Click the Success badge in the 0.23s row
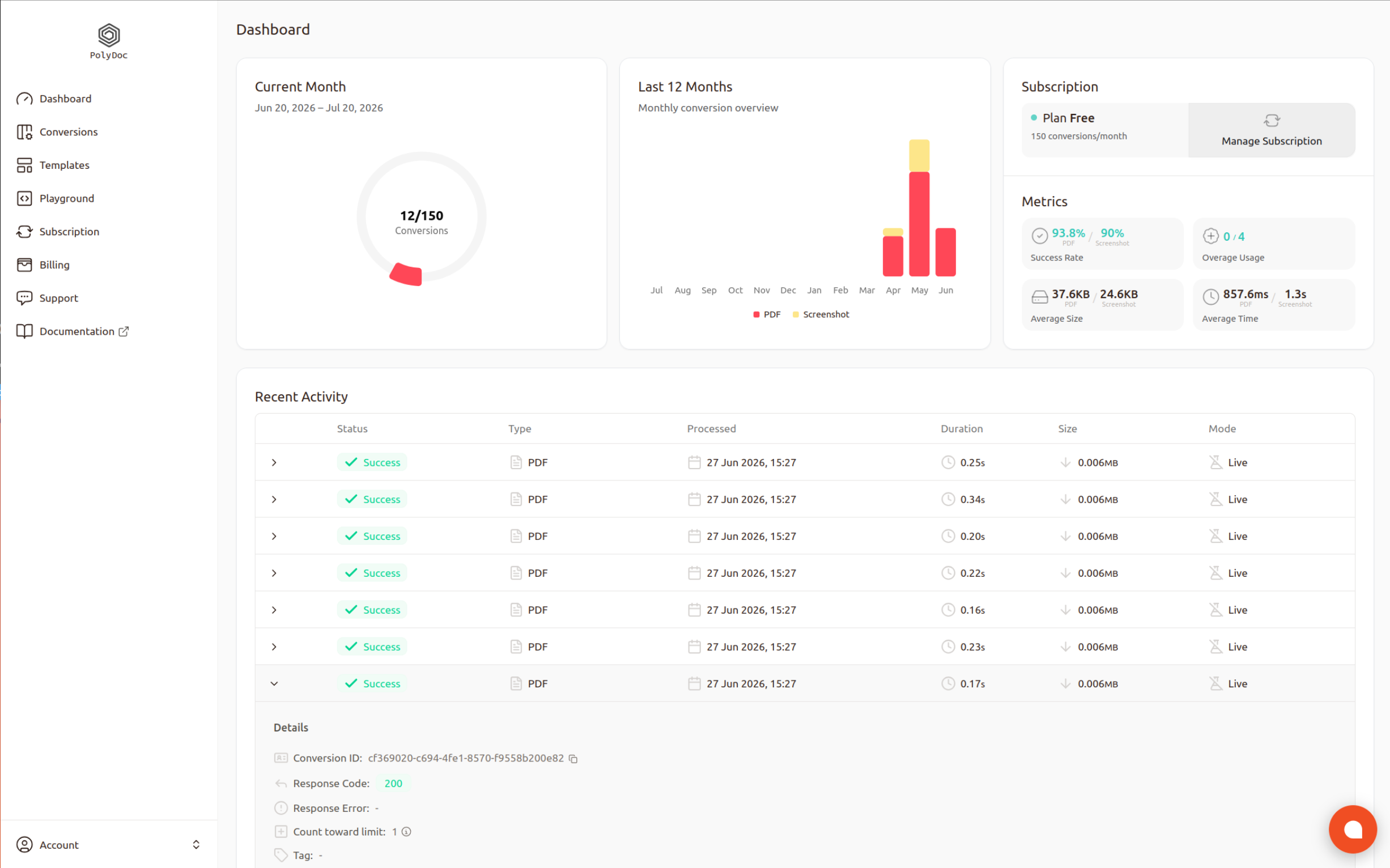The height and width of the screenshot is (868, 1390). pos(372,647)
